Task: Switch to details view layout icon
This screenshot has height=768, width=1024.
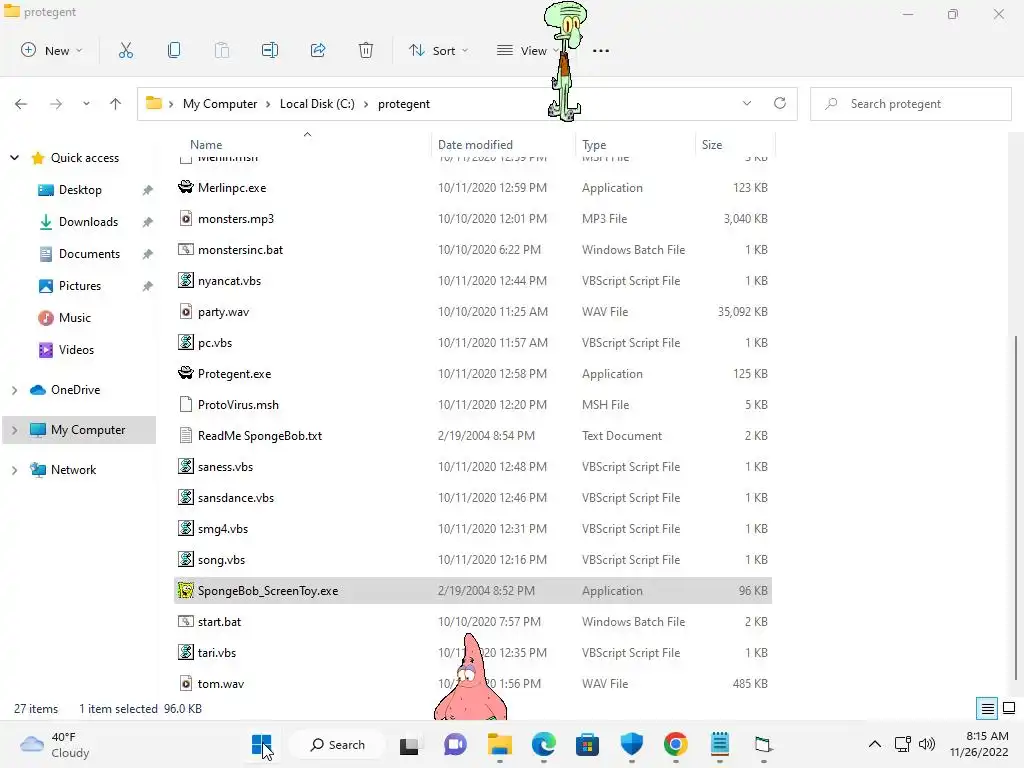Action: point(987,709)
